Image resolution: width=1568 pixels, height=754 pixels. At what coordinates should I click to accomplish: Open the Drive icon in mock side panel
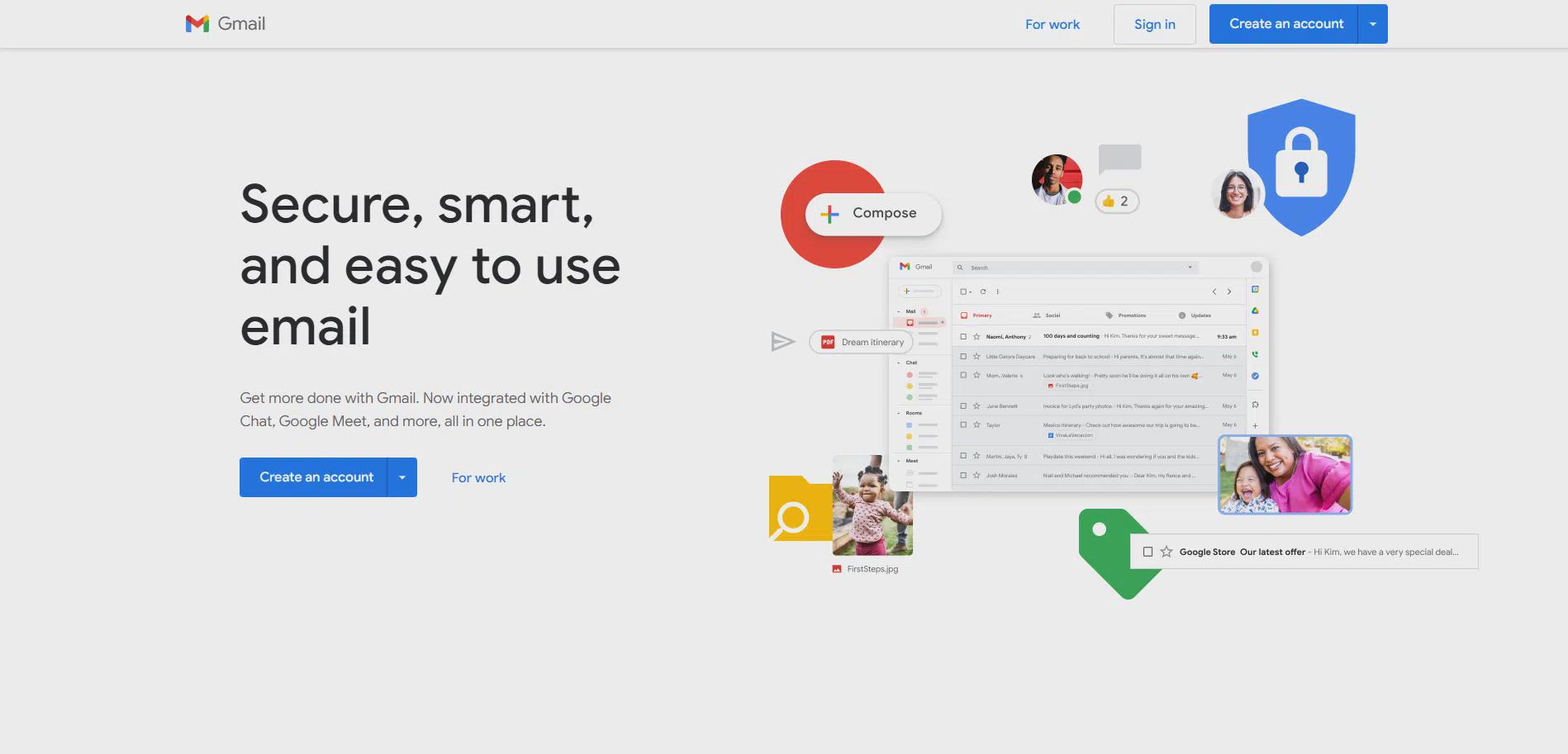[x=1255, y=311]
